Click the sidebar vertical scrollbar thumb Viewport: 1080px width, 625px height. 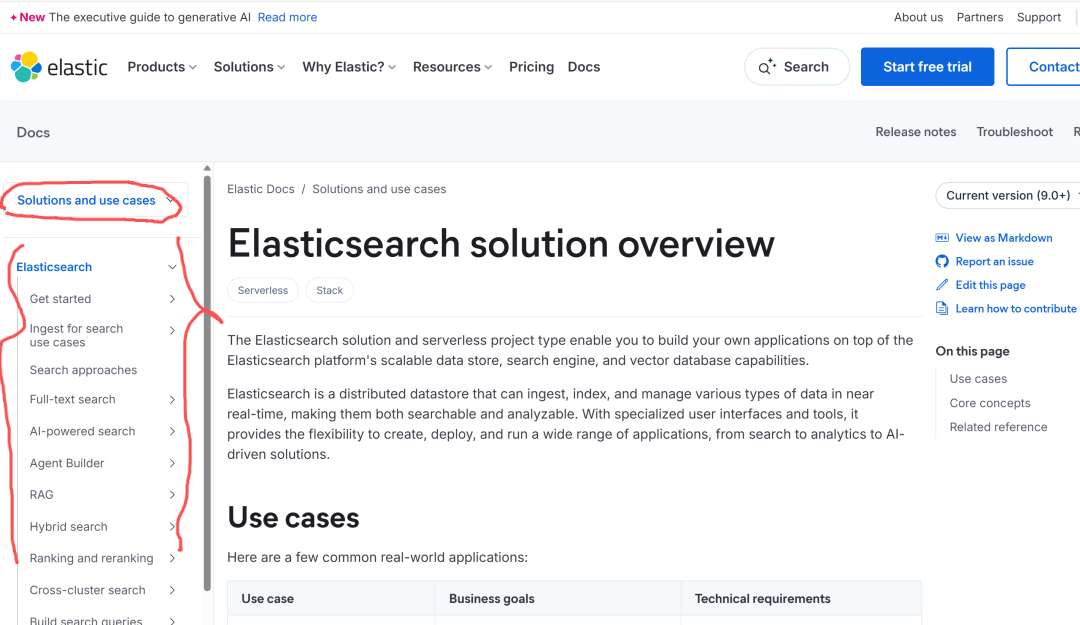(207, 382)
